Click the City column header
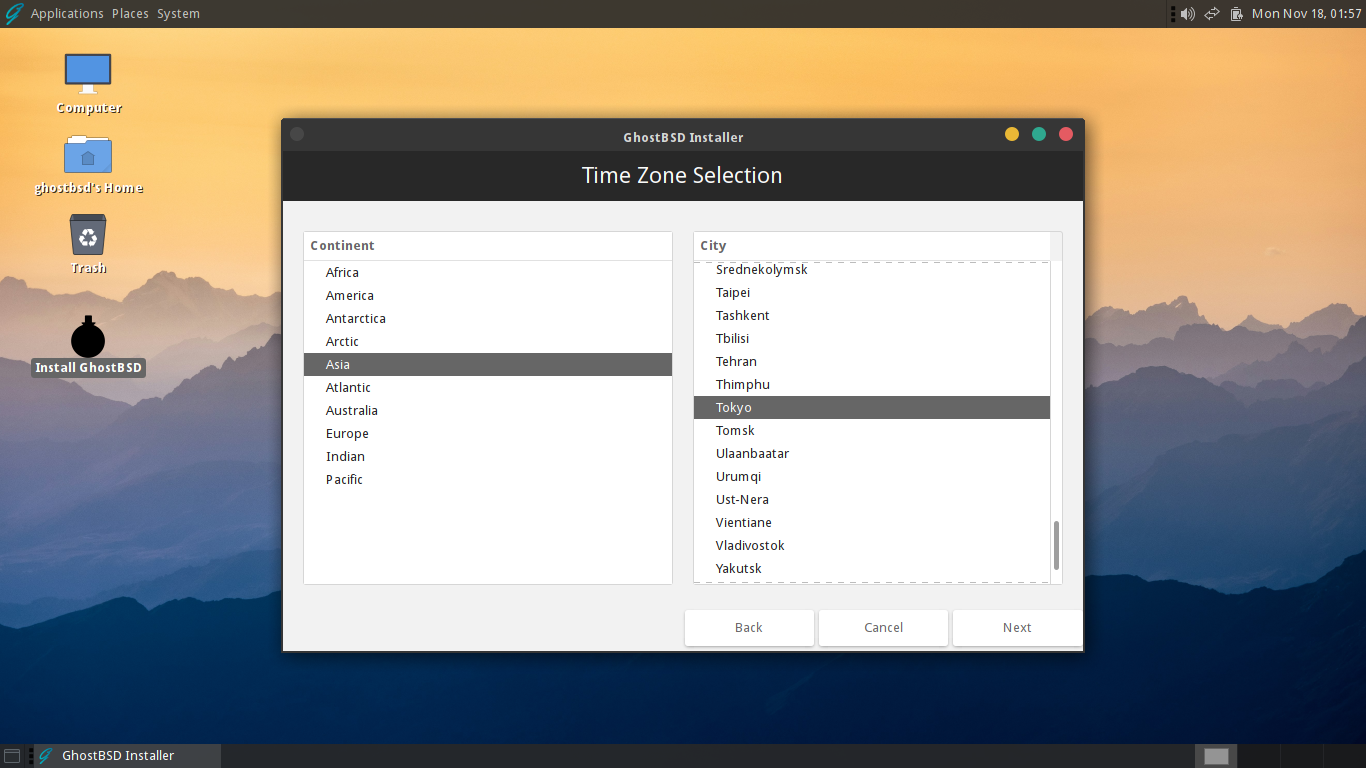Viewport: 1366px width, 768px height. click(872, 246)
